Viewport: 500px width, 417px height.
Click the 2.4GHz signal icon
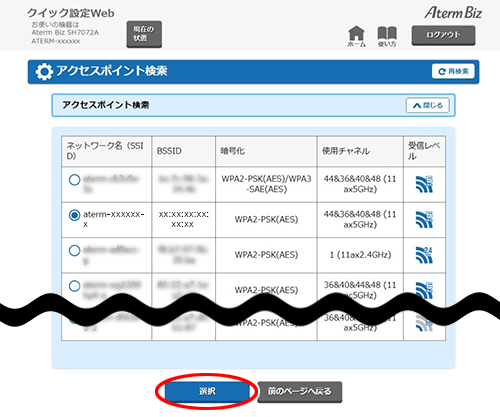click(x=424, y=255)
